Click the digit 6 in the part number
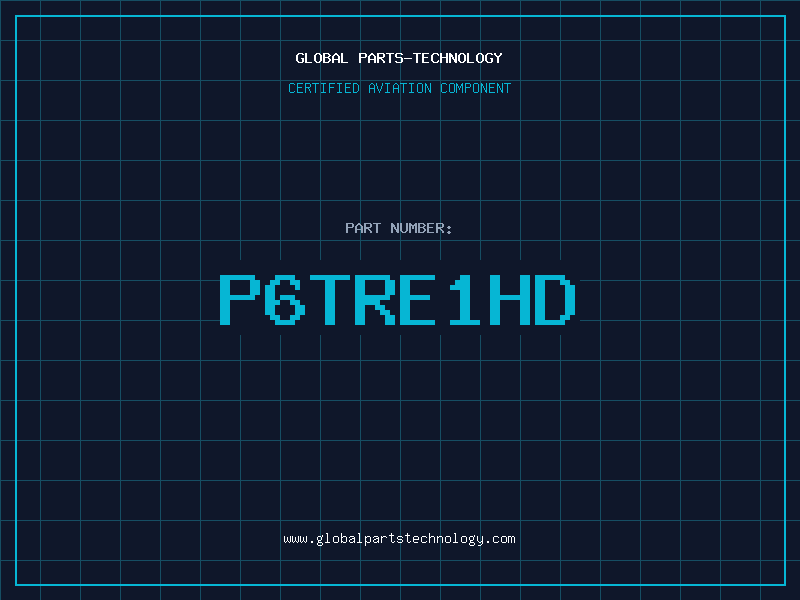800x600 pixels. click(286, 300)
